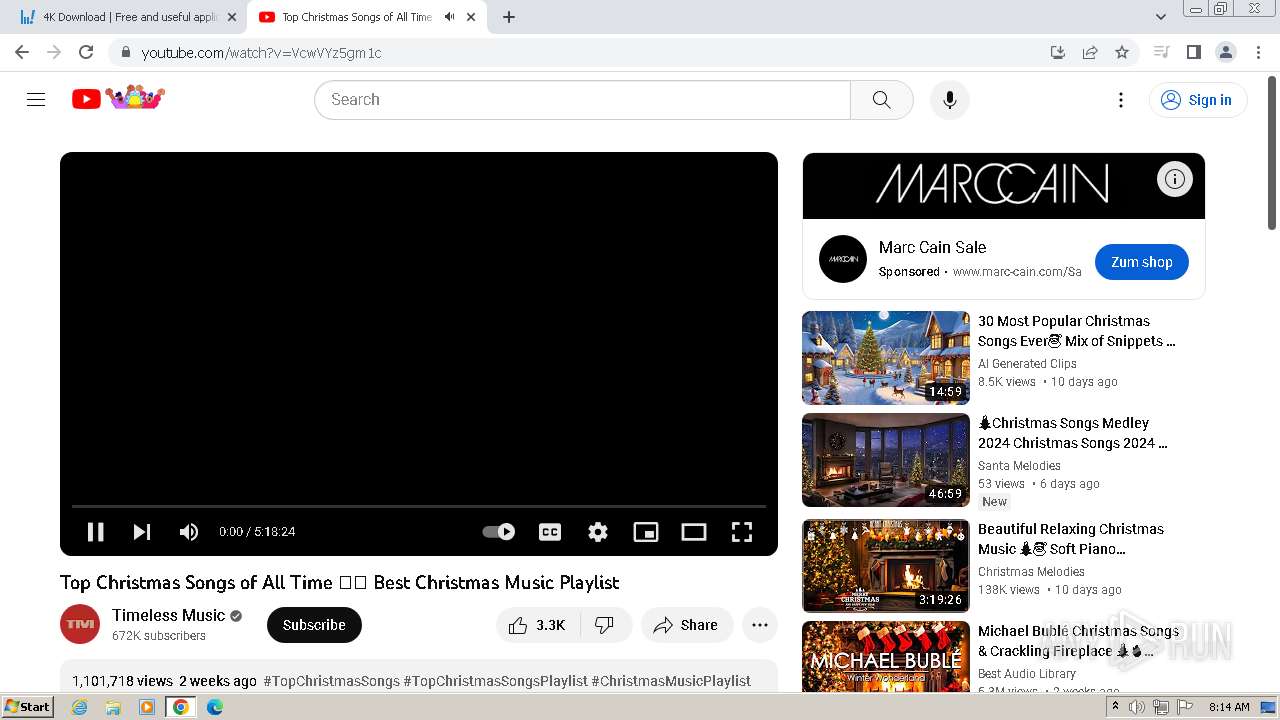Share this page from the address bar

pyautogui.click(x=1090, y=52)
